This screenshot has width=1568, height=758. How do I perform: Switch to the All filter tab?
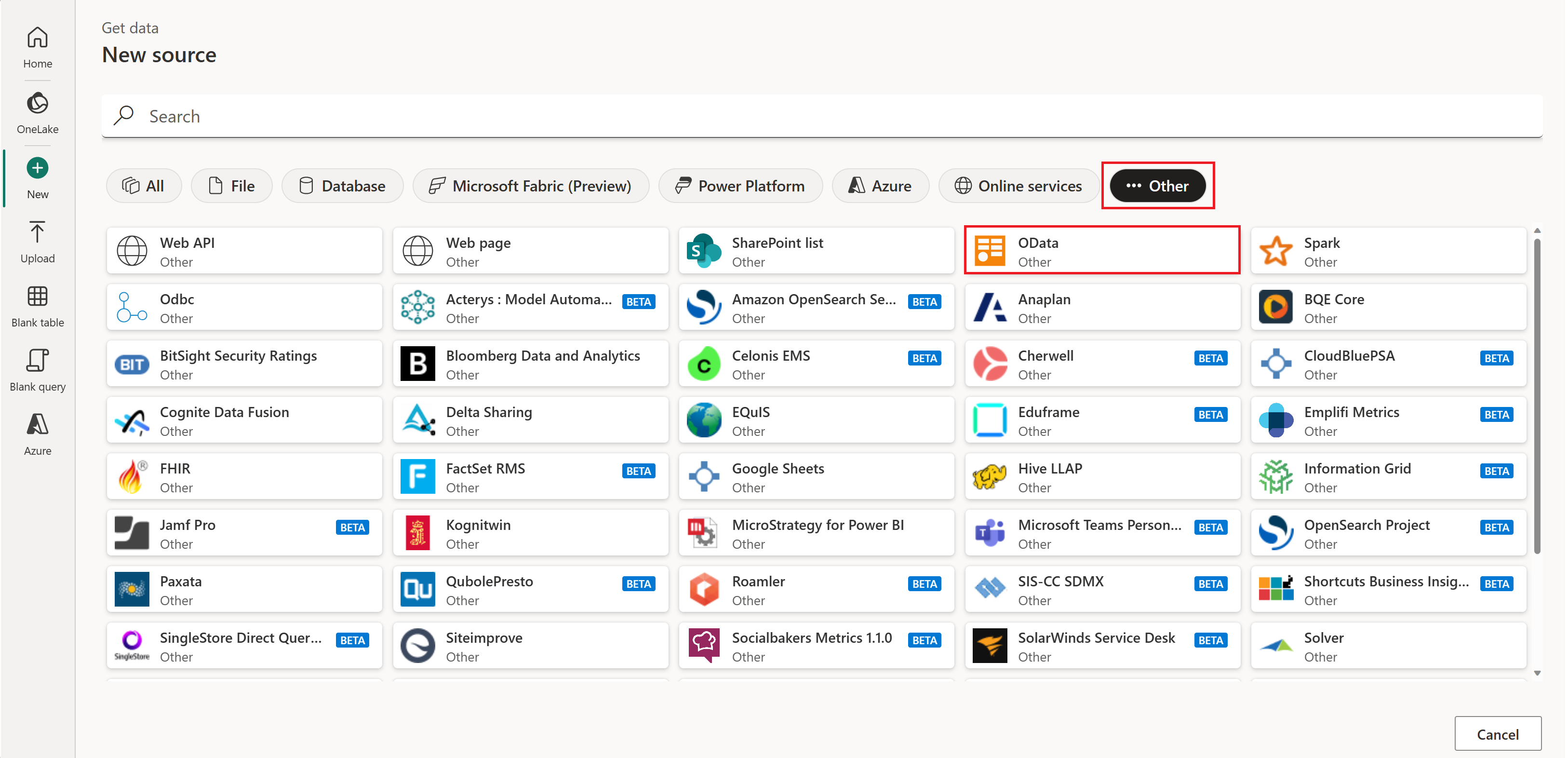click(144, 186)
